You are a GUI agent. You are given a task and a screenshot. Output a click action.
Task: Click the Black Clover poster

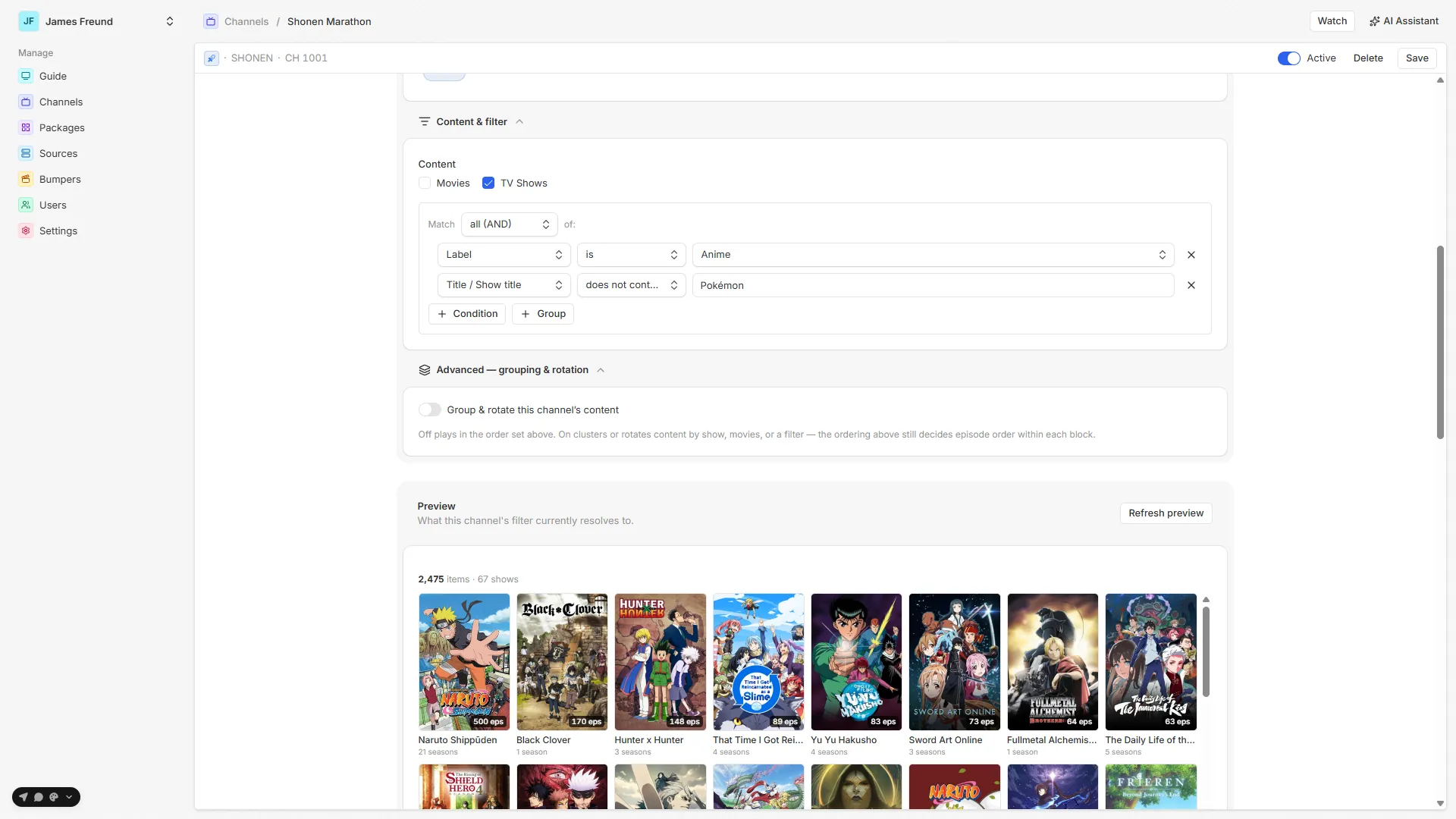pyautogui.click(x=562, y=662)
